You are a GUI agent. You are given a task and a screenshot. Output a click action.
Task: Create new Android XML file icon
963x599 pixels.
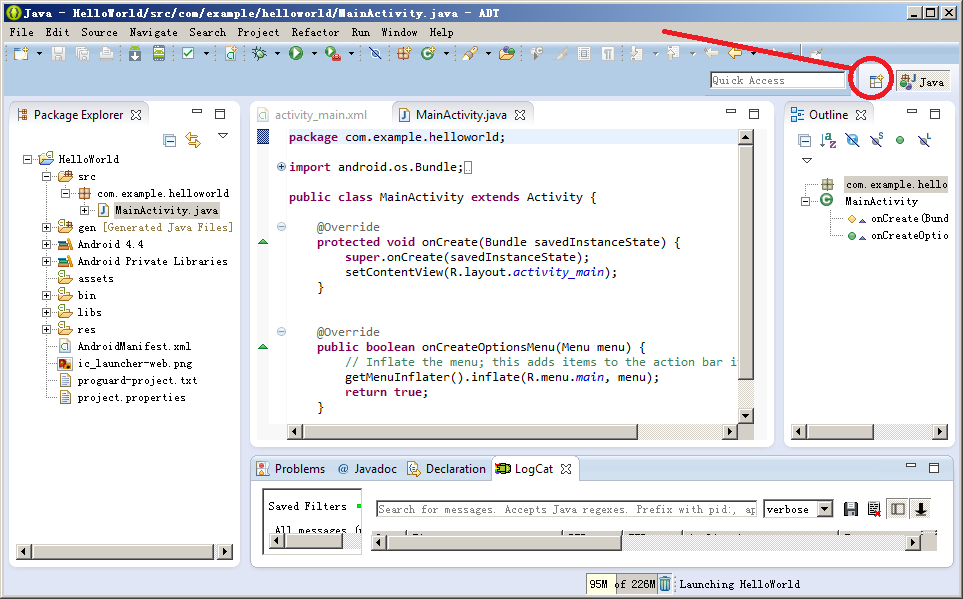coord(232,54)
